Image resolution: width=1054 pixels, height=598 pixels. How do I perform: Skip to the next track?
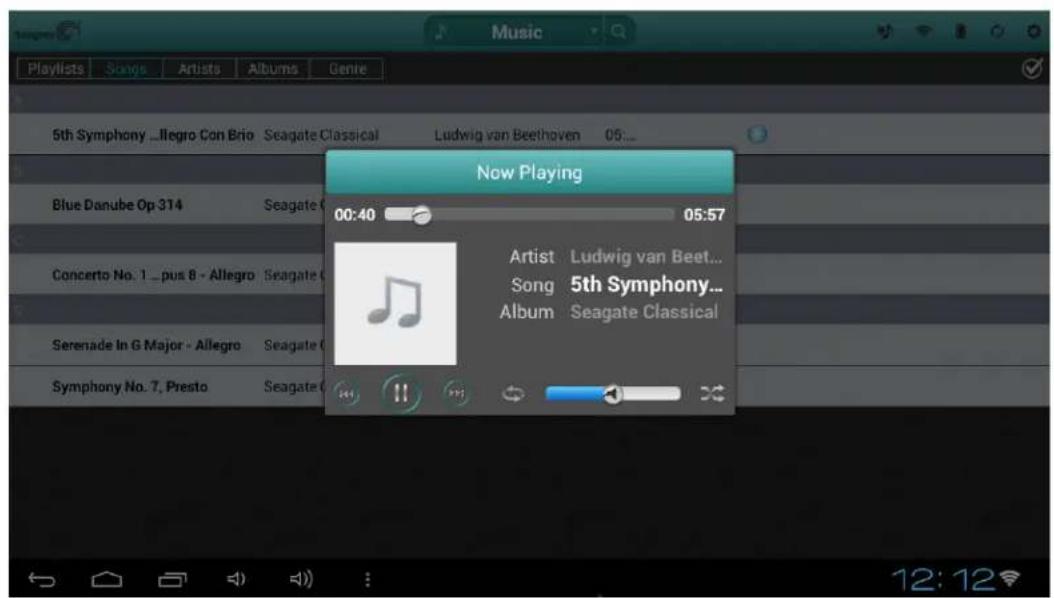tap(456, 394)
